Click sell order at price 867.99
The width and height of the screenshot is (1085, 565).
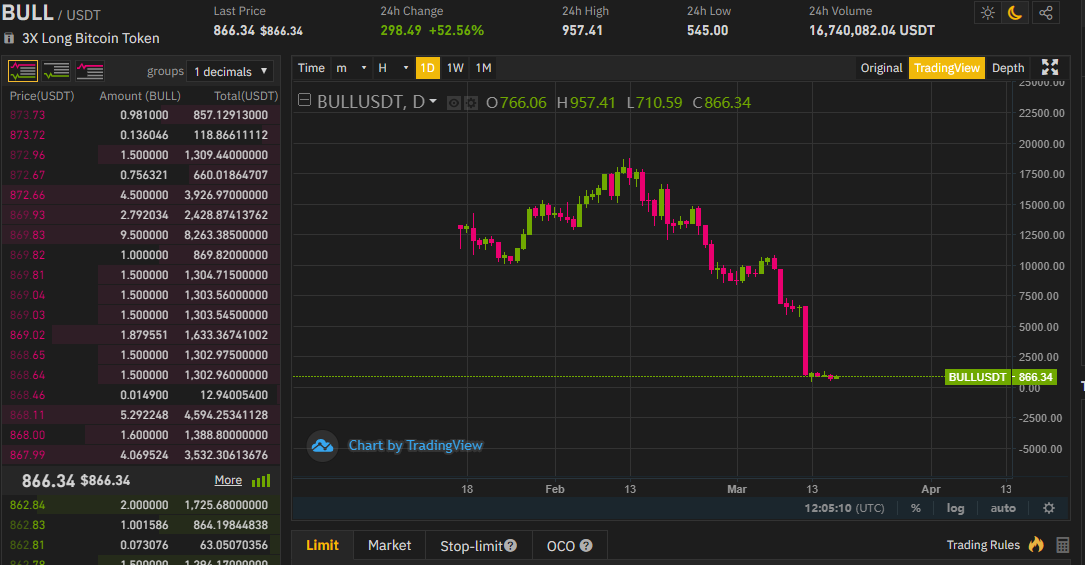[141, 455]
